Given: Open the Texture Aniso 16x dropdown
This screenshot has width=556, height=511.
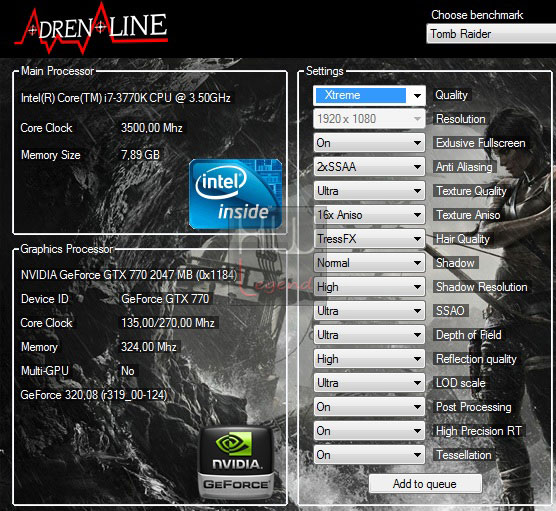Looking at the screenshot, I should (369, 215).
